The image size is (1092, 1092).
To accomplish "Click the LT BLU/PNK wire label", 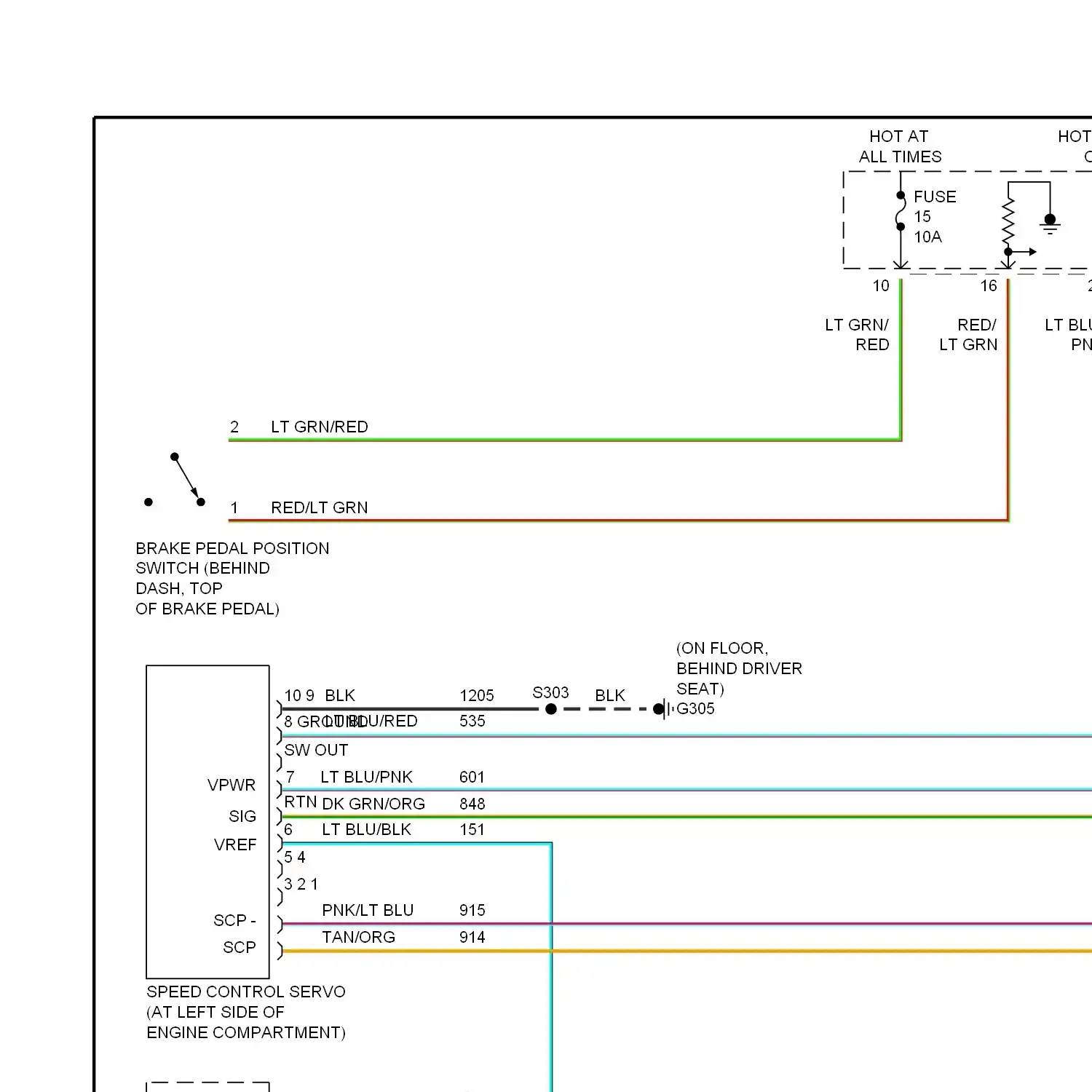I will (x=367, y=778).
